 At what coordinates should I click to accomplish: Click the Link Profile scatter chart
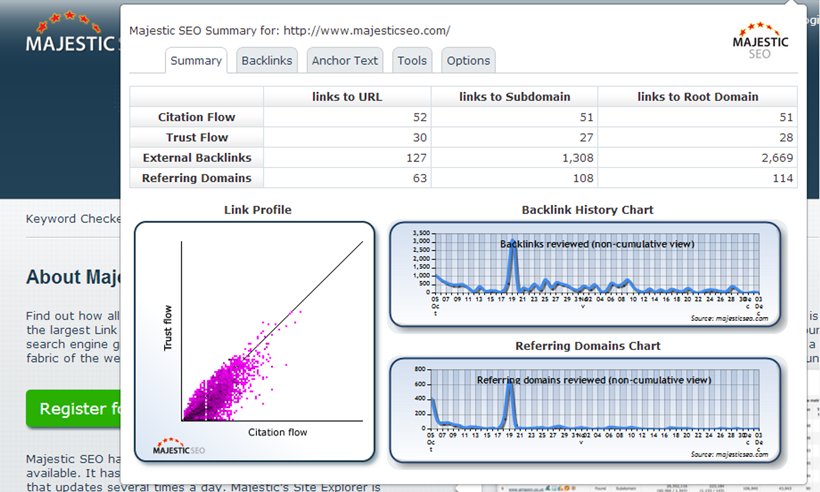(255, 341)
